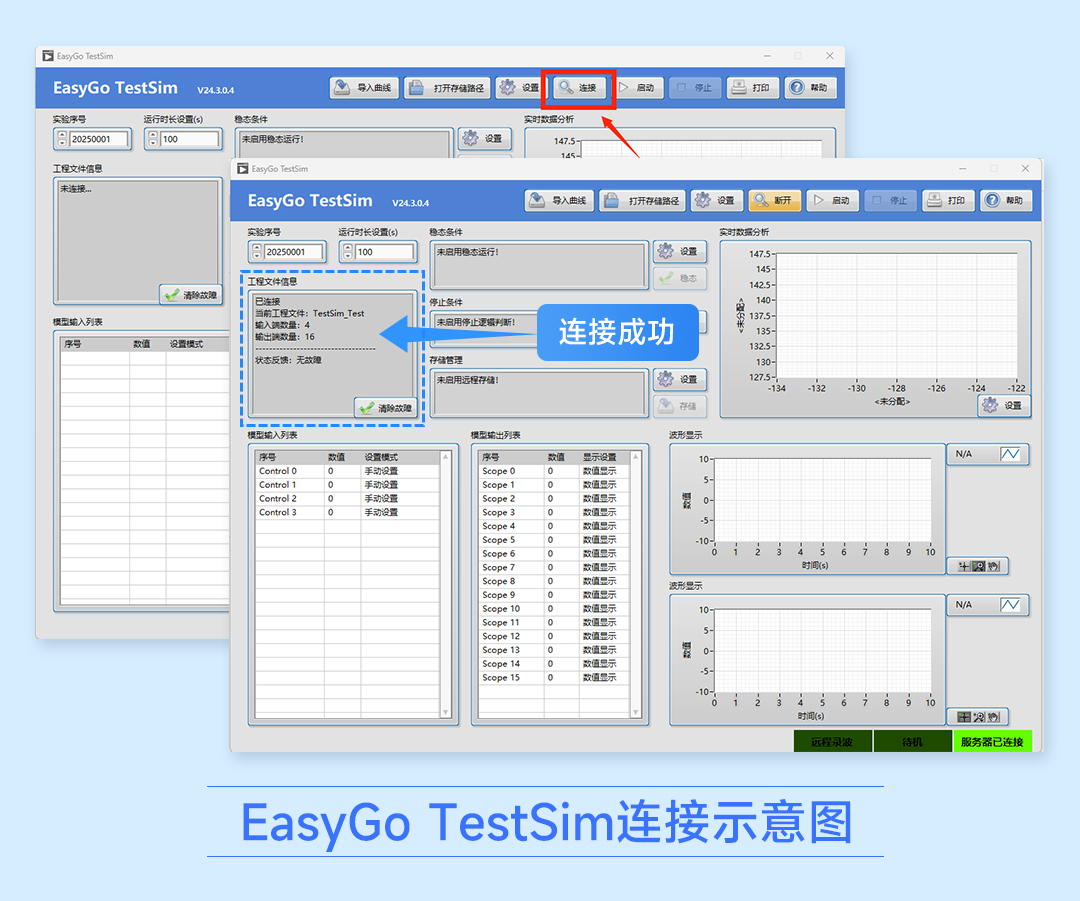Select the Scope 12 row name

(x=501, y=636)
